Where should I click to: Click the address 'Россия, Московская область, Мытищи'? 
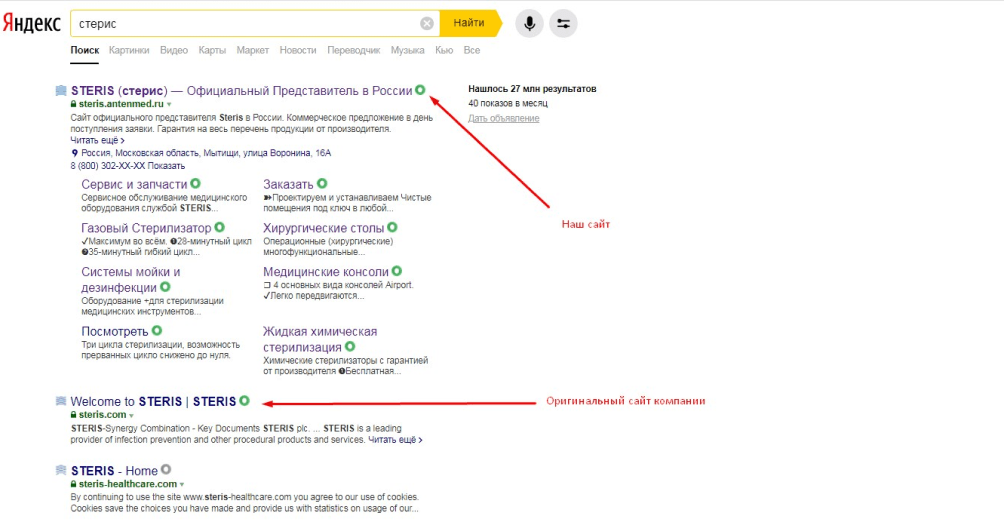point(206,153)
